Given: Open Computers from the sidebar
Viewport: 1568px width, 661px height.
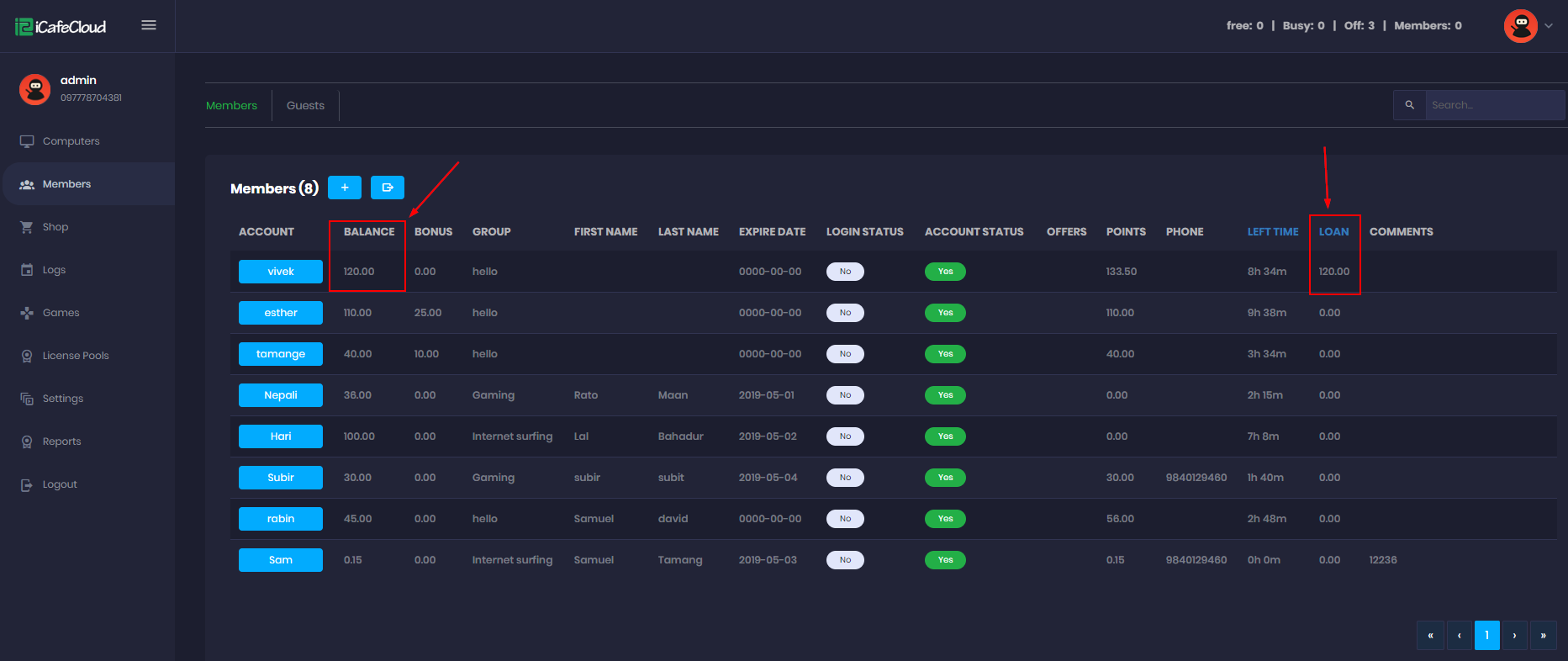Looking at the screenshot, I should click(71, 141).
